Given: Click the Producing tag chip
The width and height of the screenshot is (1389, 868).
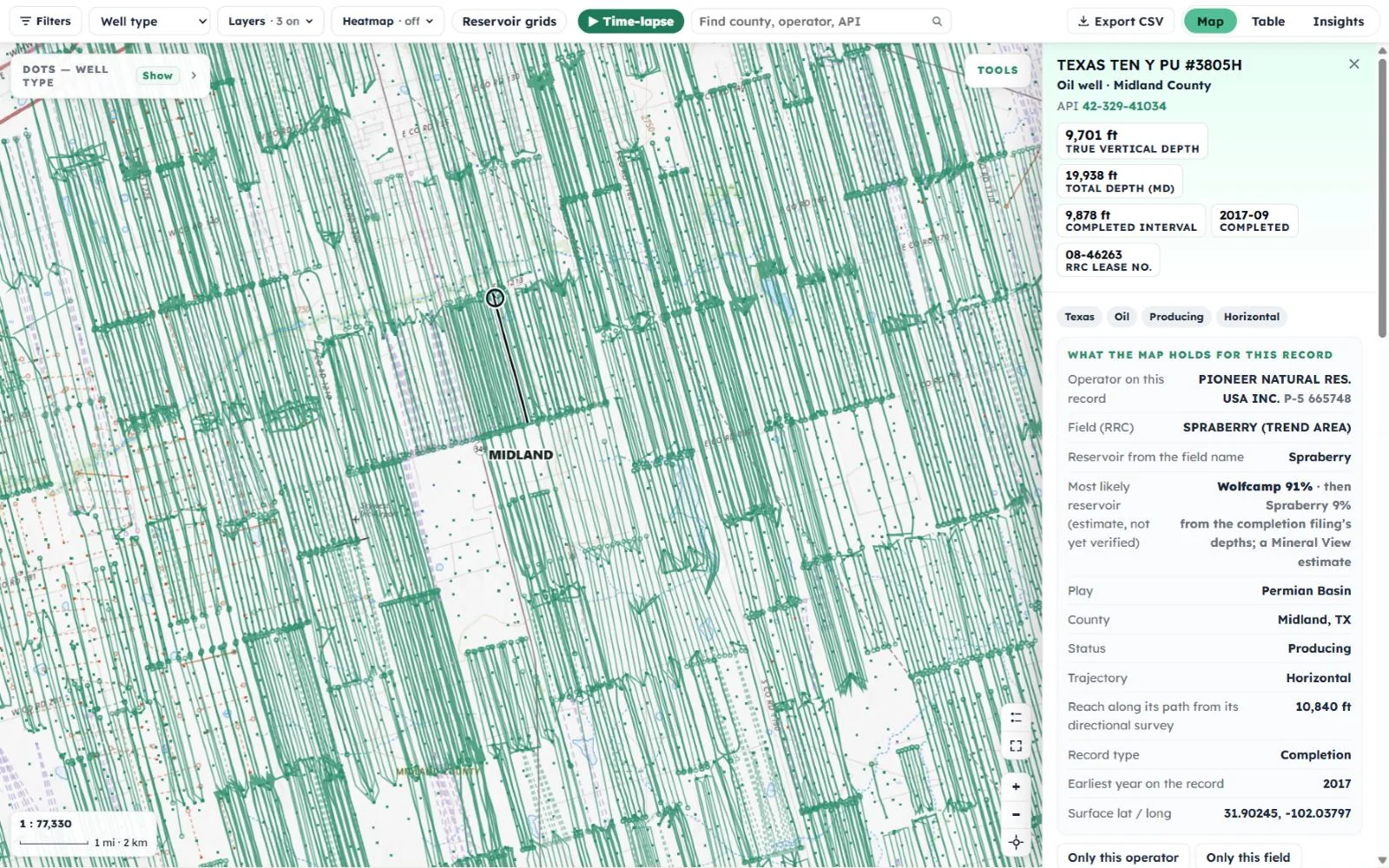Looking at the screenshot, I should click(1175, 317).
